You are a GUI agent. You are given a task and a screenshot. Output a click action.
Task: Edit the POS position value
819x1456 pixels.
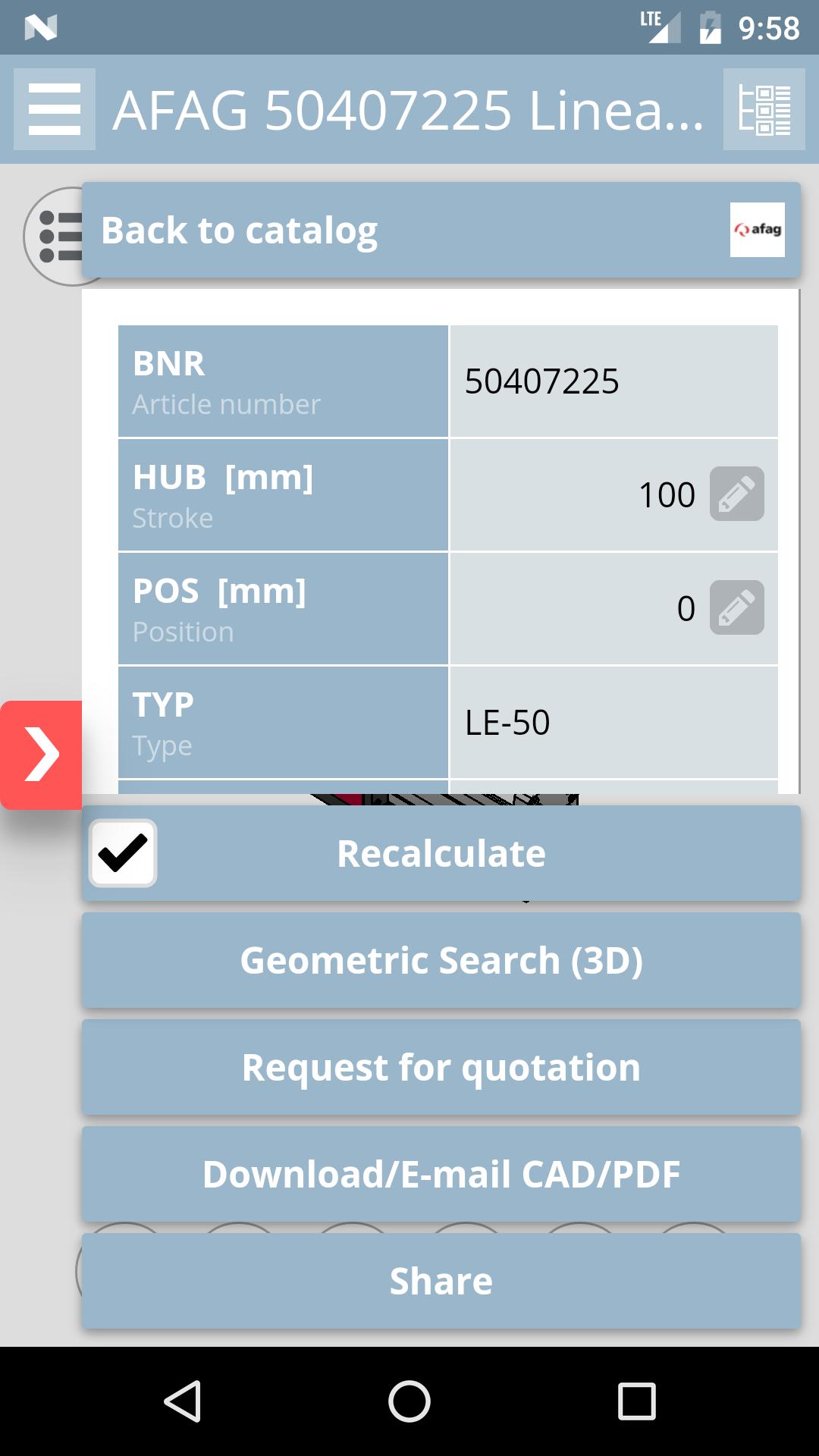(x=736, y=608)
